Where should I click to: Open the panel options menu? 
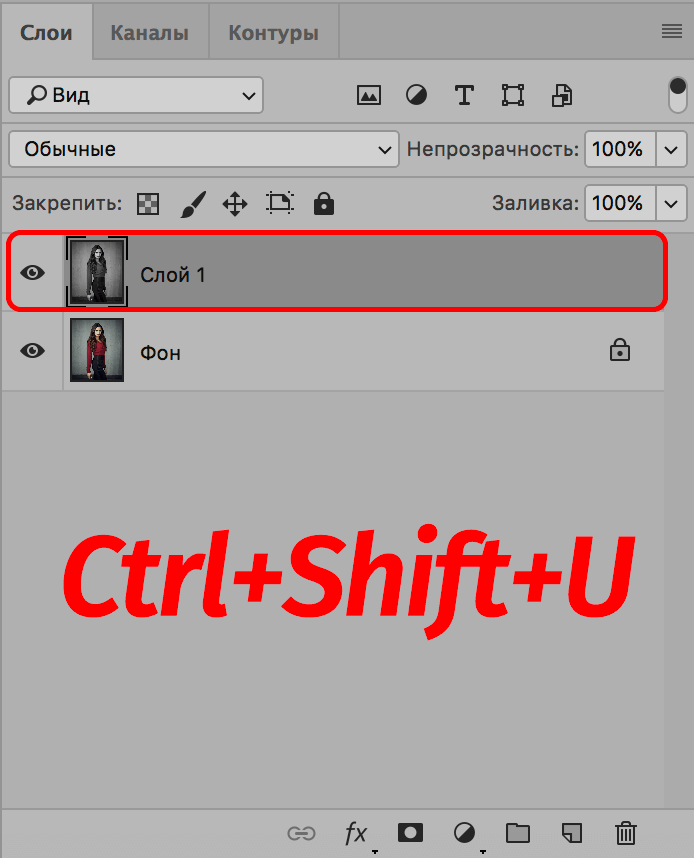click(x=671, y=32)
